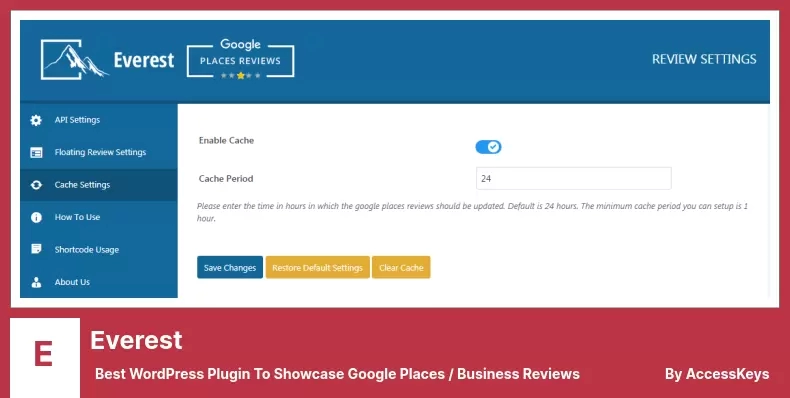Focus the Cache Period input field
Image resolution: width=790 pixels, height=398 pixels.
tap(573, 178)
